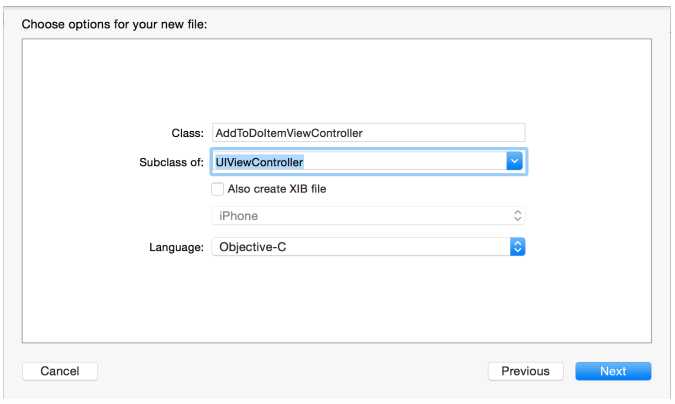This screenshot has width=675, height=404.
Task: Expand the Language popup arrows
Action: point(517,246)
